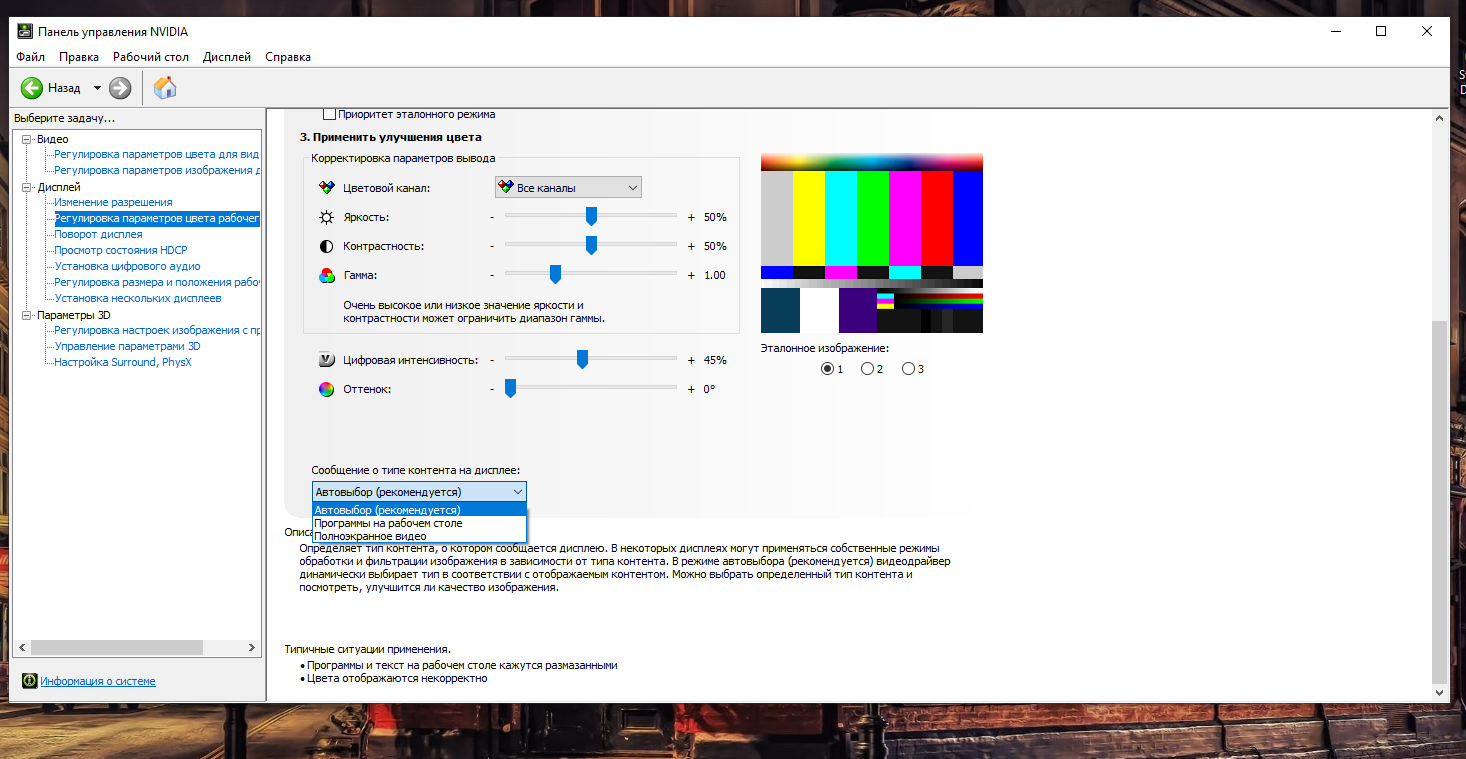The image size is (1466, 759).
Task: Collapse the Дисплей tree node
Action: pos(27,187)
